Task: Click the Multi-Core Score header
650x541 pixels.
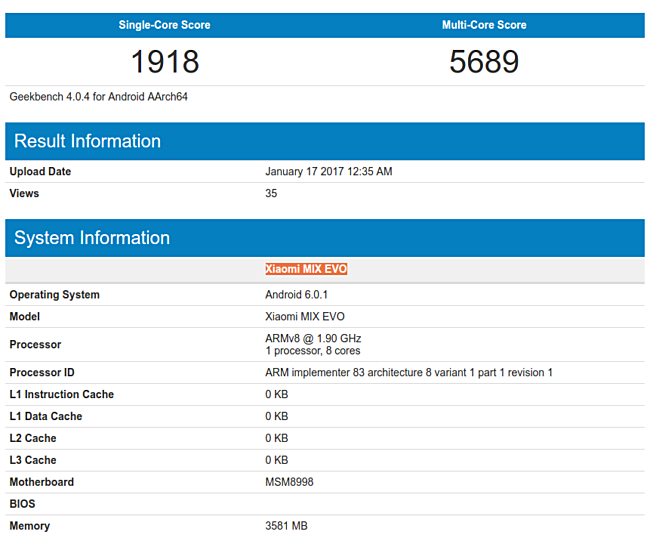Action: pos(484,25)
